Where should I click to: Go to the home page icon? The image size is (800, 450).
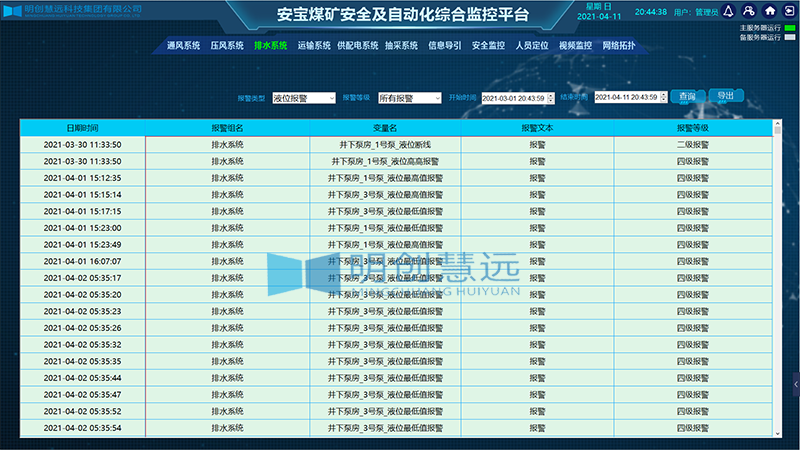click(769, 11)
